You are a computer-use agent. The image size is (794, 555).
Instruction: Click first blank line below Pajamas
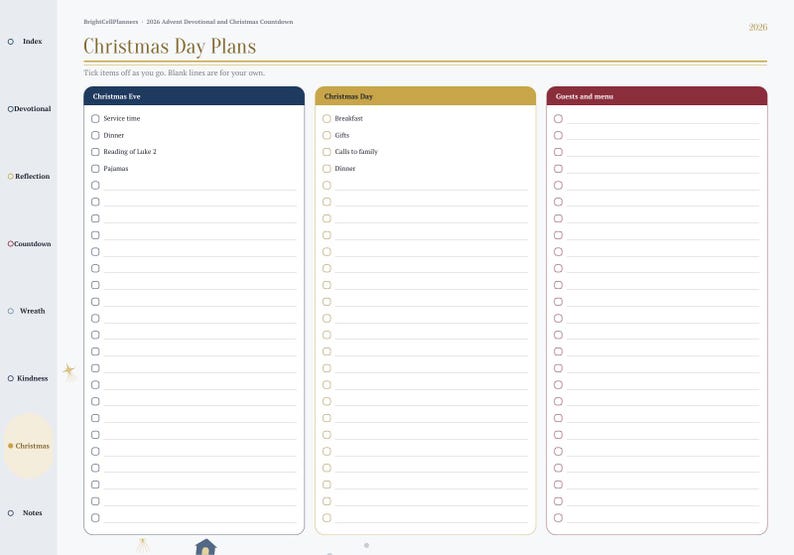coord(200,186)
